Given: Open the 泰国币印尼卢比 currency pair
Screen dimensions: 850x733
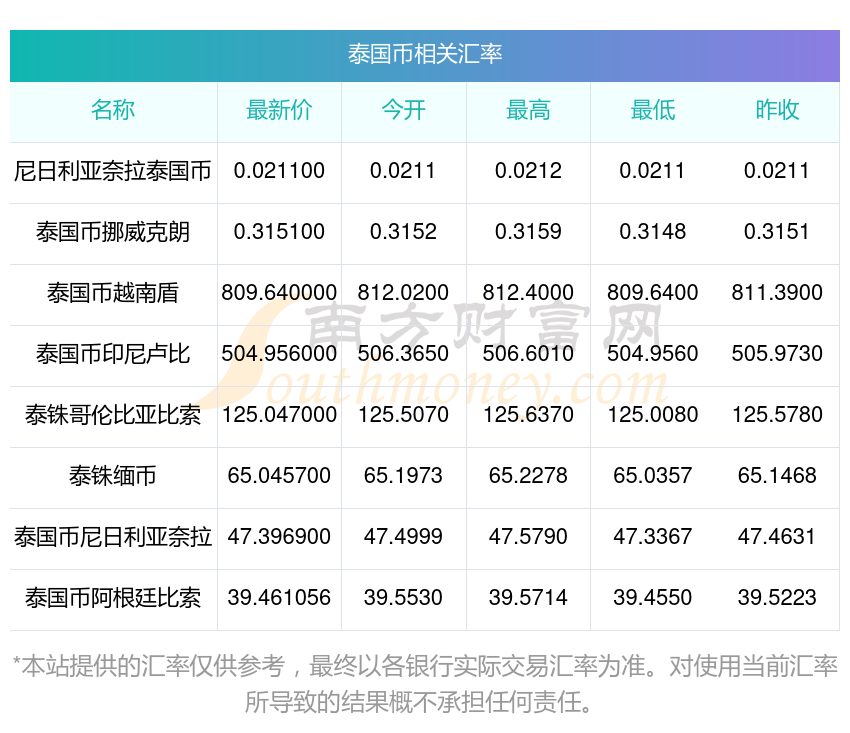Looking at the screenshot, I should (113, 355).
